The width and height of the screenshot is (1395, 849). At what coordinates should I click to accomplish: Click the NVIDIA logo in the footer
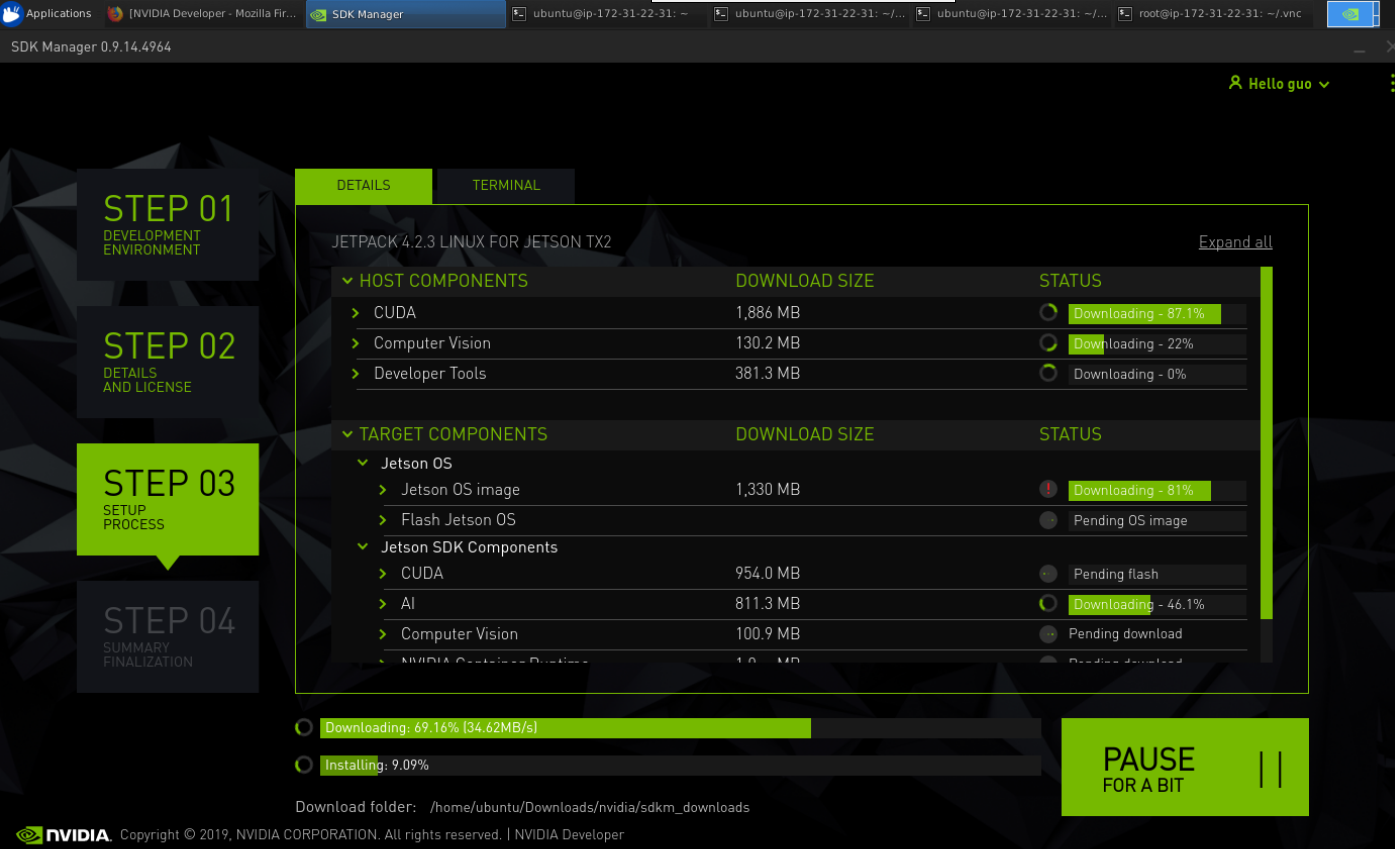(x=63, y=835)
